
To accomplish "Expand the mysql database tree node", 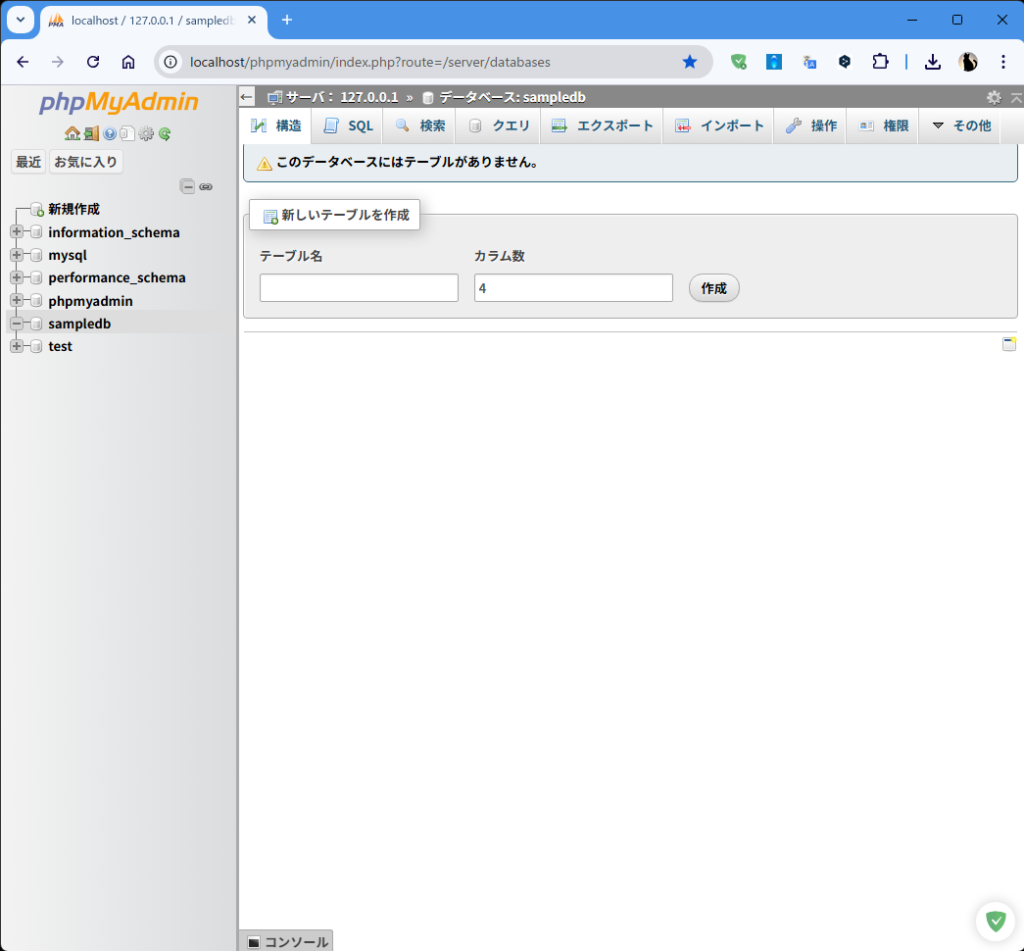I will (x=16, y=255).
